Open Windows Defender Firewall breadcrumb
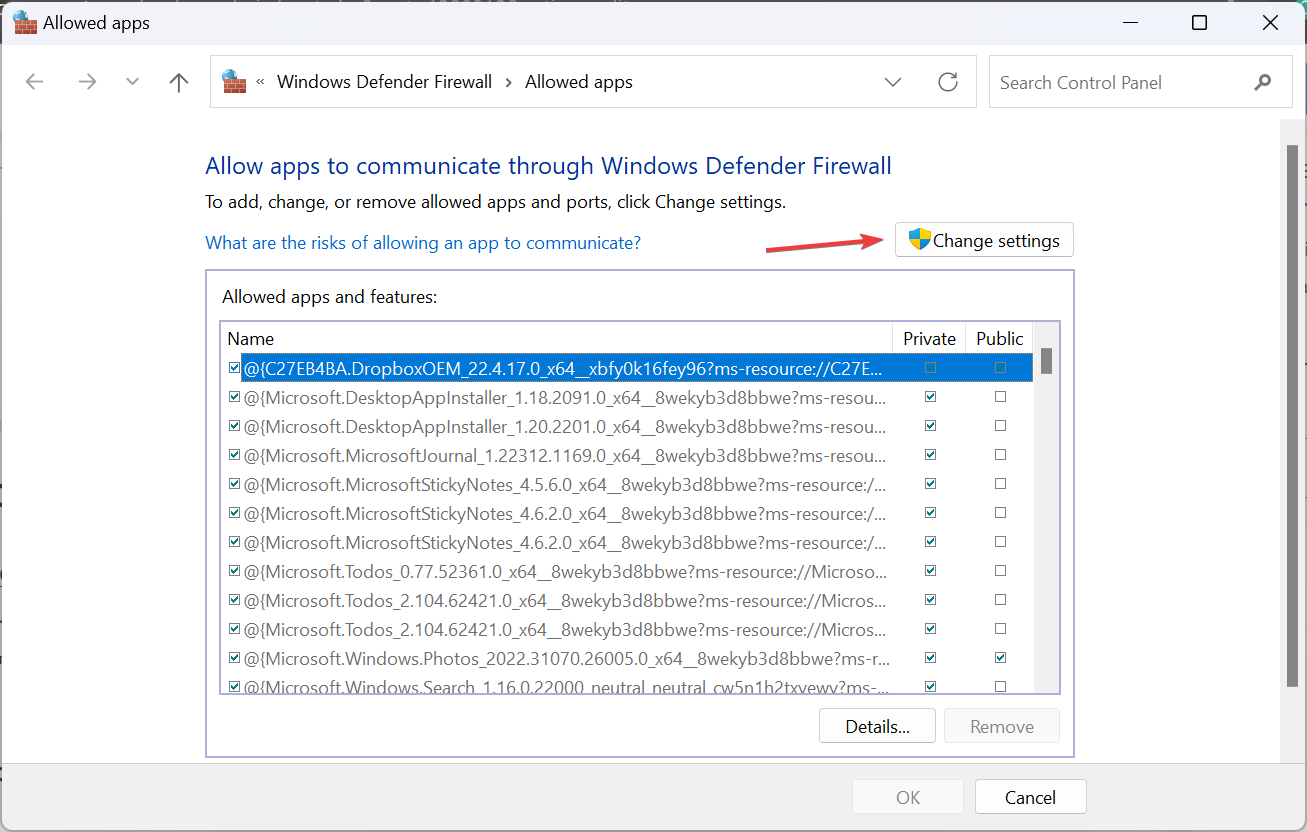 [x=384, y=82]
